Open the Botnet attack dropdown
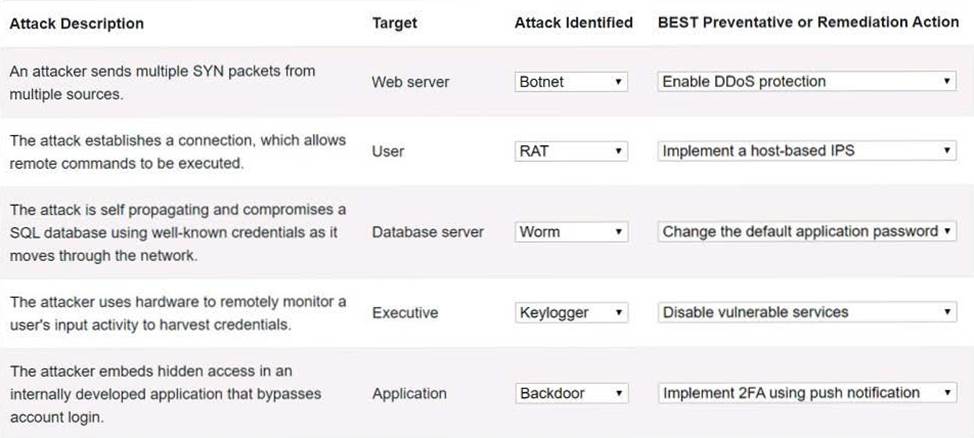This screenshot has height=438, width=974. coord(572,82)
